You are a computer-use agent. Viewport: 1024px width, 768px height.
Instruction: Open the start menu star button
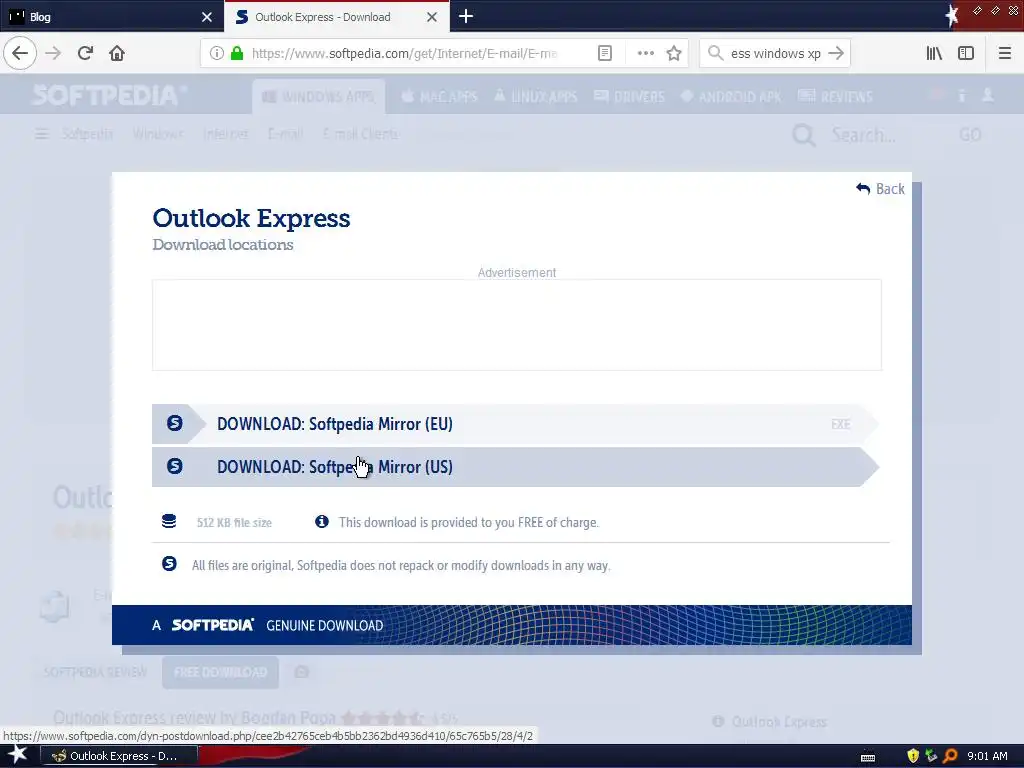tap(18, 755)
